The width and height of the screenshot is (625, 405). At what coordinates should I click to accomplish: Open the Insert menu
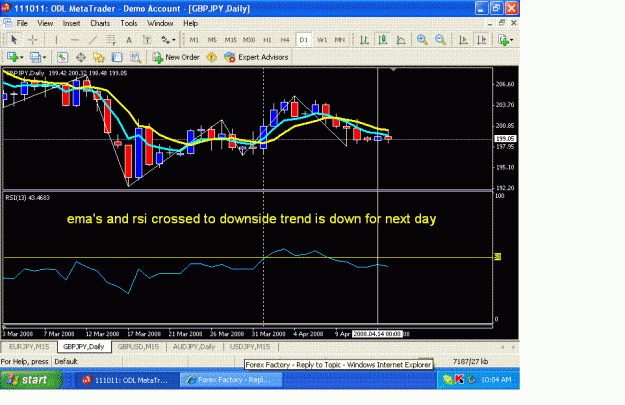(71, 23)
